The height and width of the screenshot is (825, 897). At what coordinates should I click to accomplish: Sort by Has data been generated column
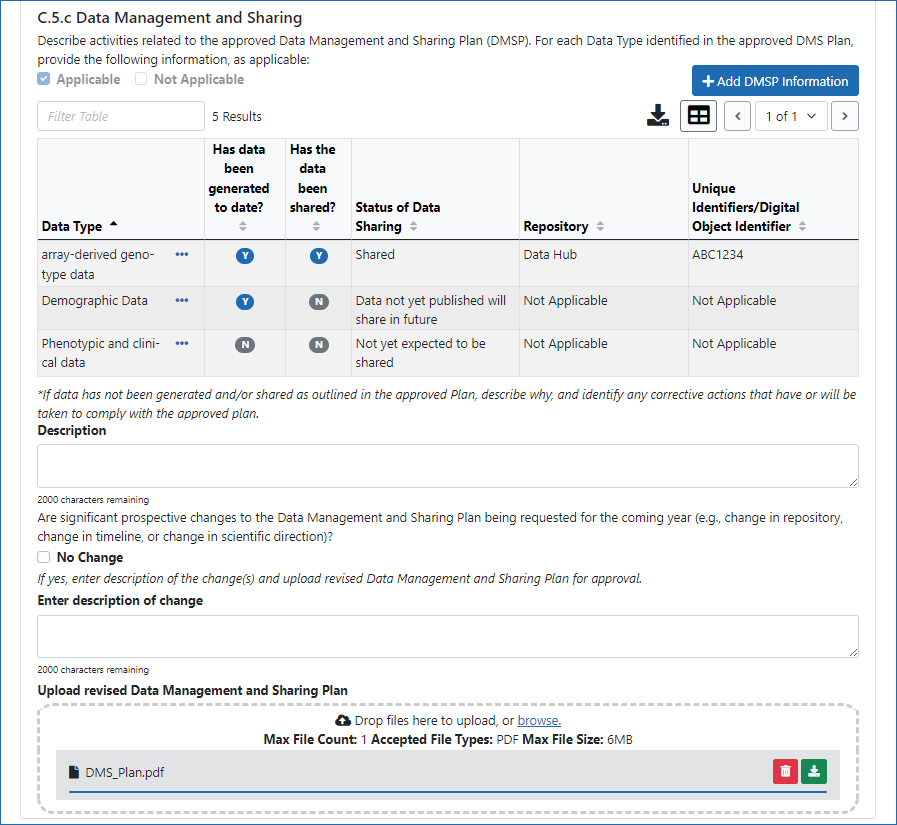point(243,226)
